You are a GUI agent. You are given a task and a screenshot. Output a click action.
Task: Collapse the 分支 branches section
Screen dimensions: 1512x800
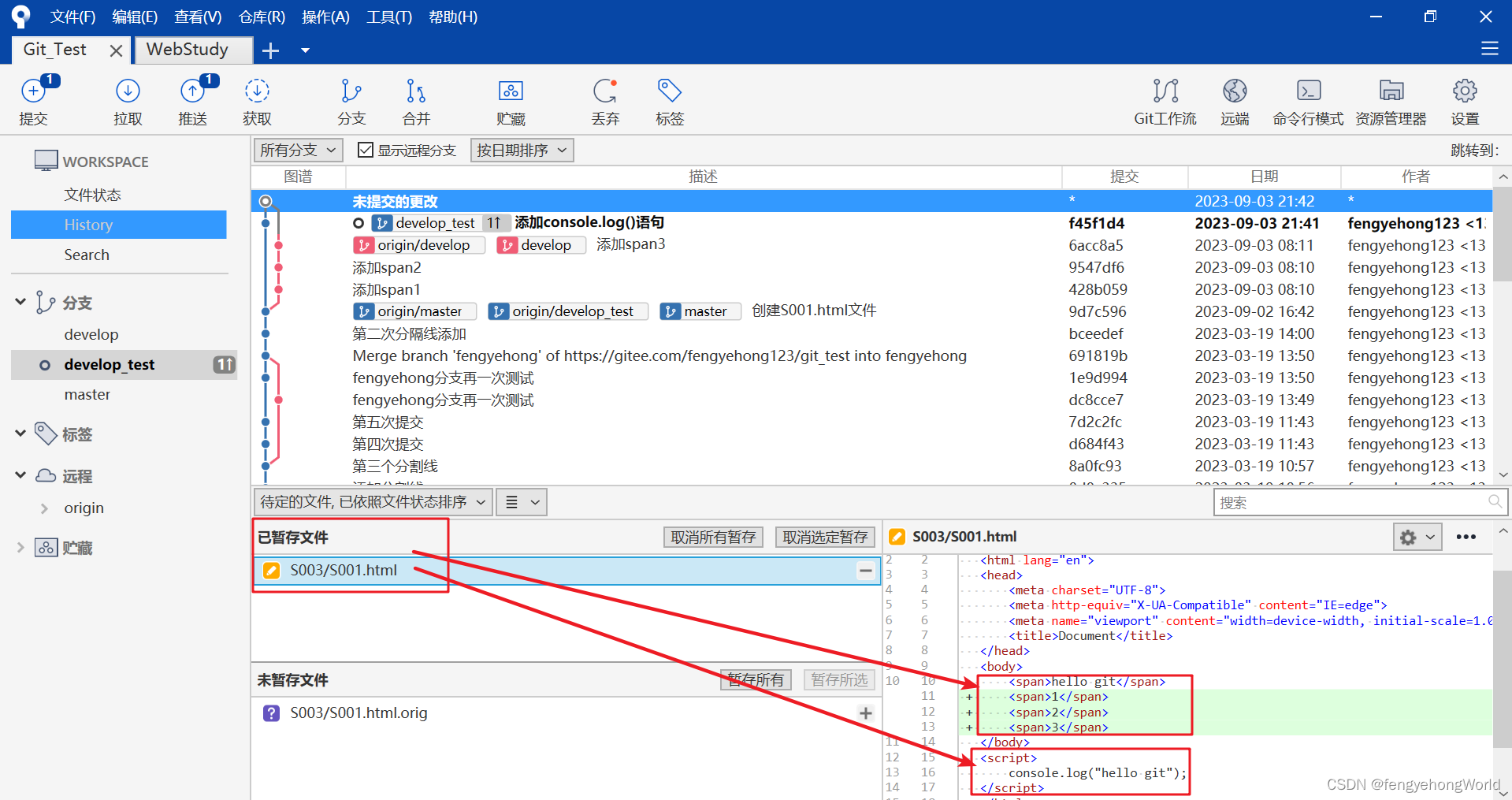click(x=20, y=302)
